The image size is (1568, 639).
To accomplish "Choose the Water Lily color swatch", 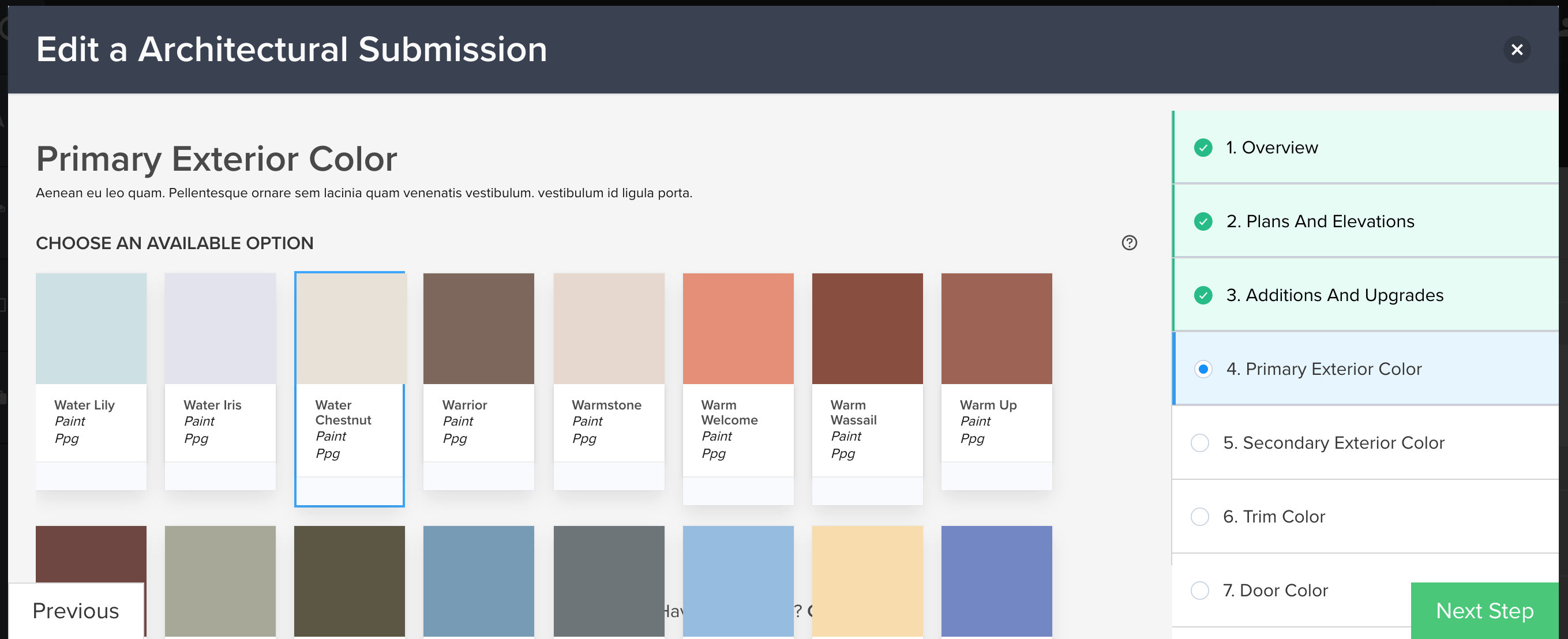I will pyautogui.click(x=91, y=329).
